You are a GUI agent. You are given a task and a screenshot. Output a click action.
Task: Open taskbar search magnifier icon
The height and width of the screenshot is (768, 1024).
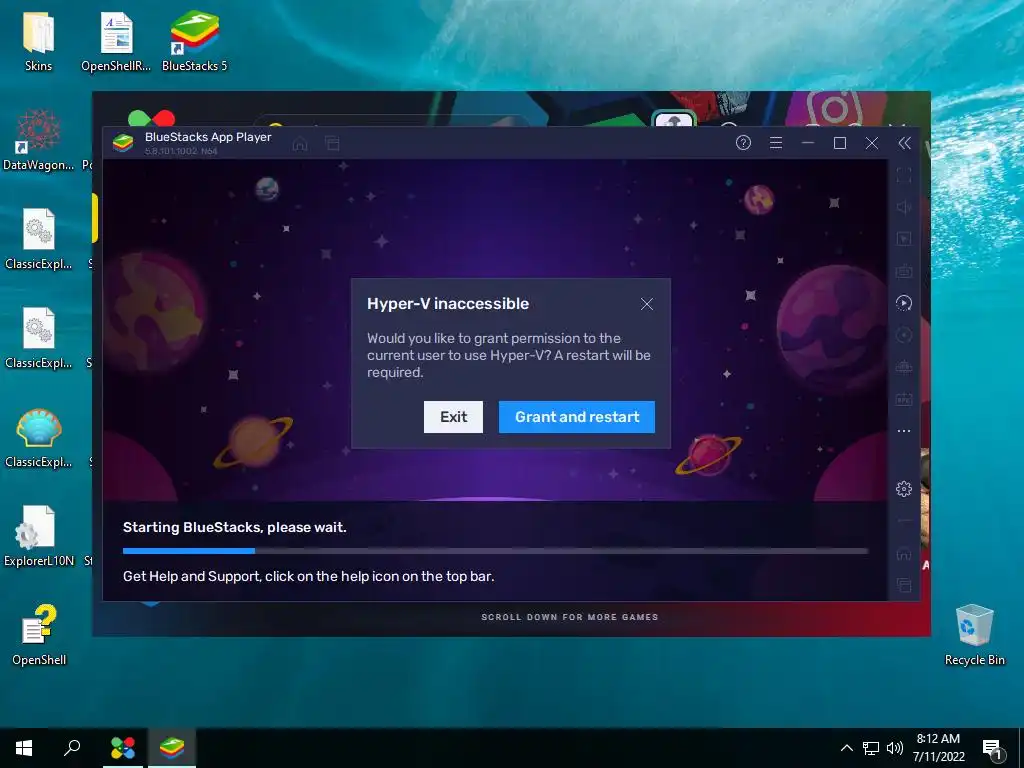(72, 748)
